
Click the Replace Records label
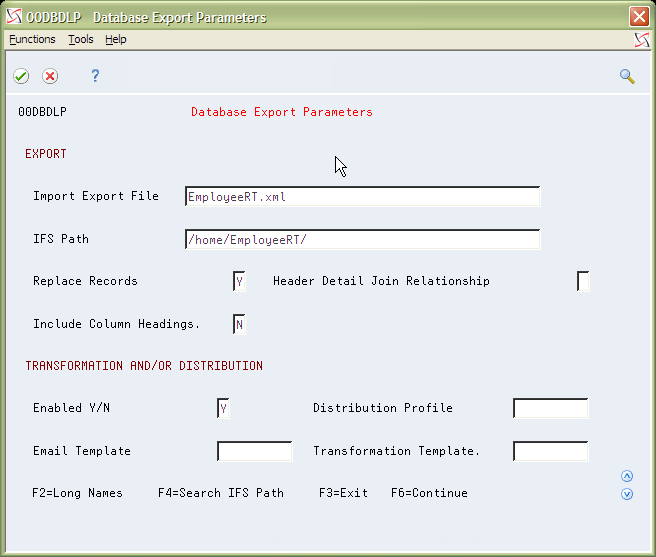[85, 281]
